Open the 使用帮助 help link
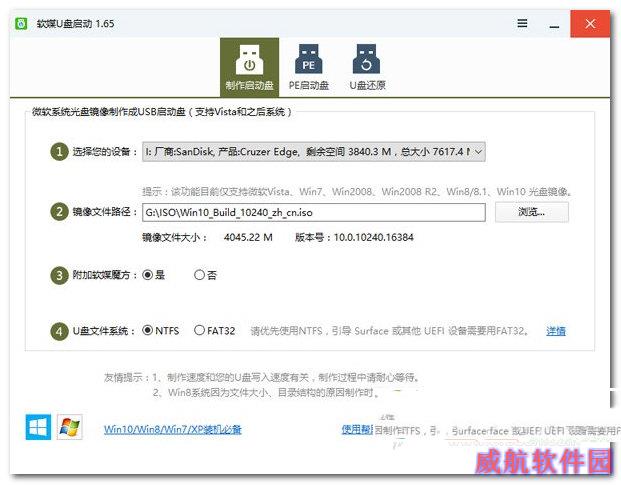Screen dimensions: 621x485 click(x=357, y=430)
